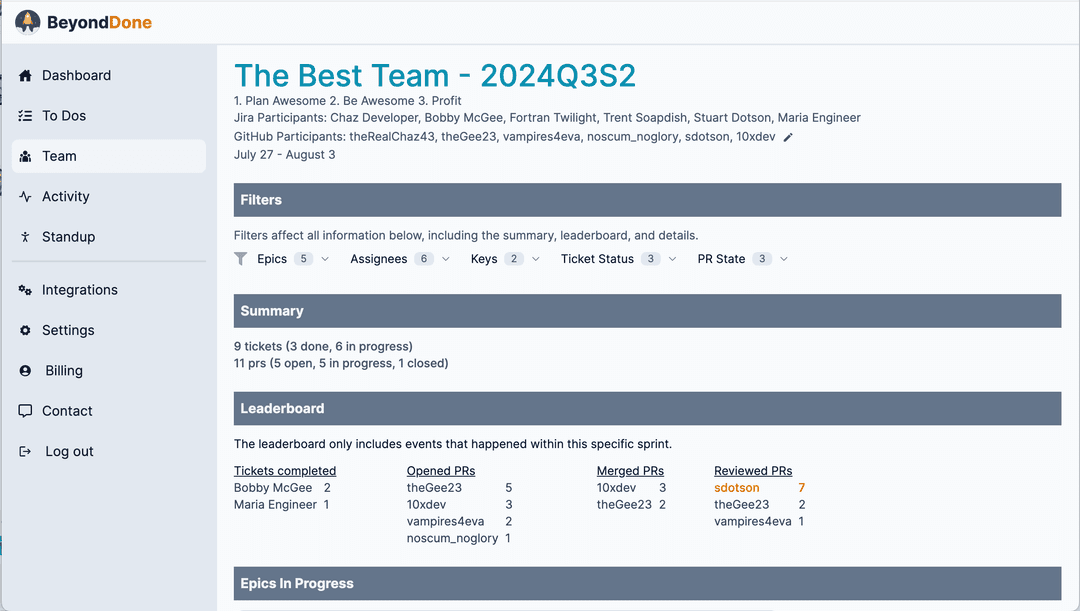
Task: Click the Activity pulse icon in sidebar
Action: [x=25, y=197]
